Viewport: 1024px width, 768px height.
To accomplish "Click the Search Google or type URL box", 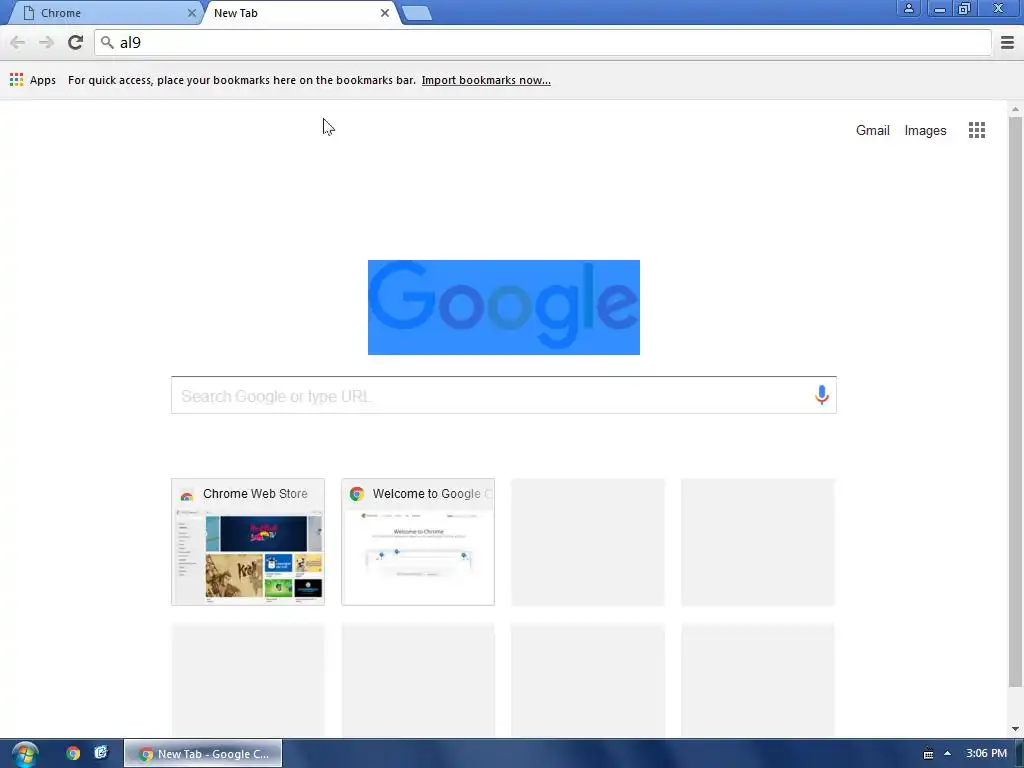I will [504, 395].
